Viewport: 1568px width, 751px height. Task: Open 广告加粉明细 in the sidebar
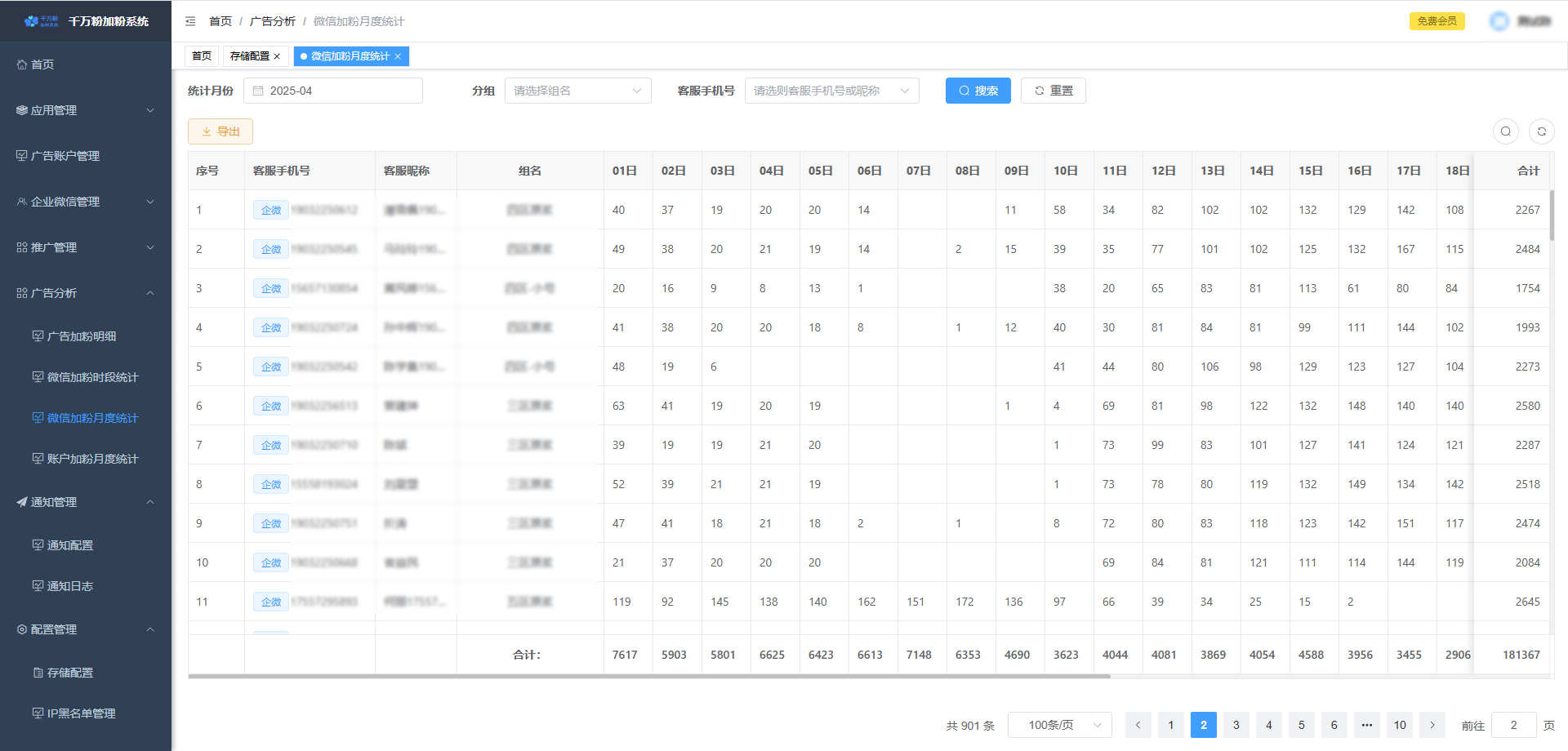coord(82,336)
